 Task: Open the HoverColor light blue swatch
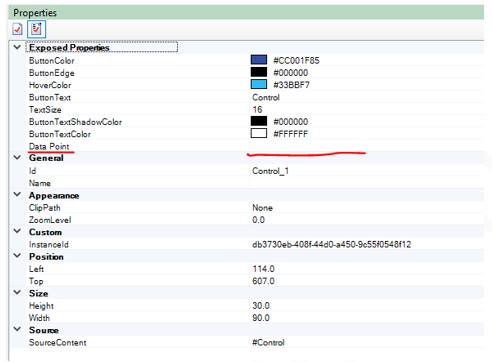259,84
